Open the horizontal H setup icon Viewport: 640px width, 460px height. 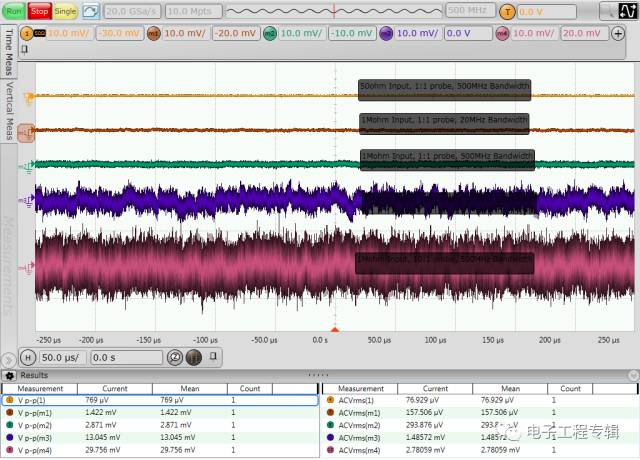28,357
